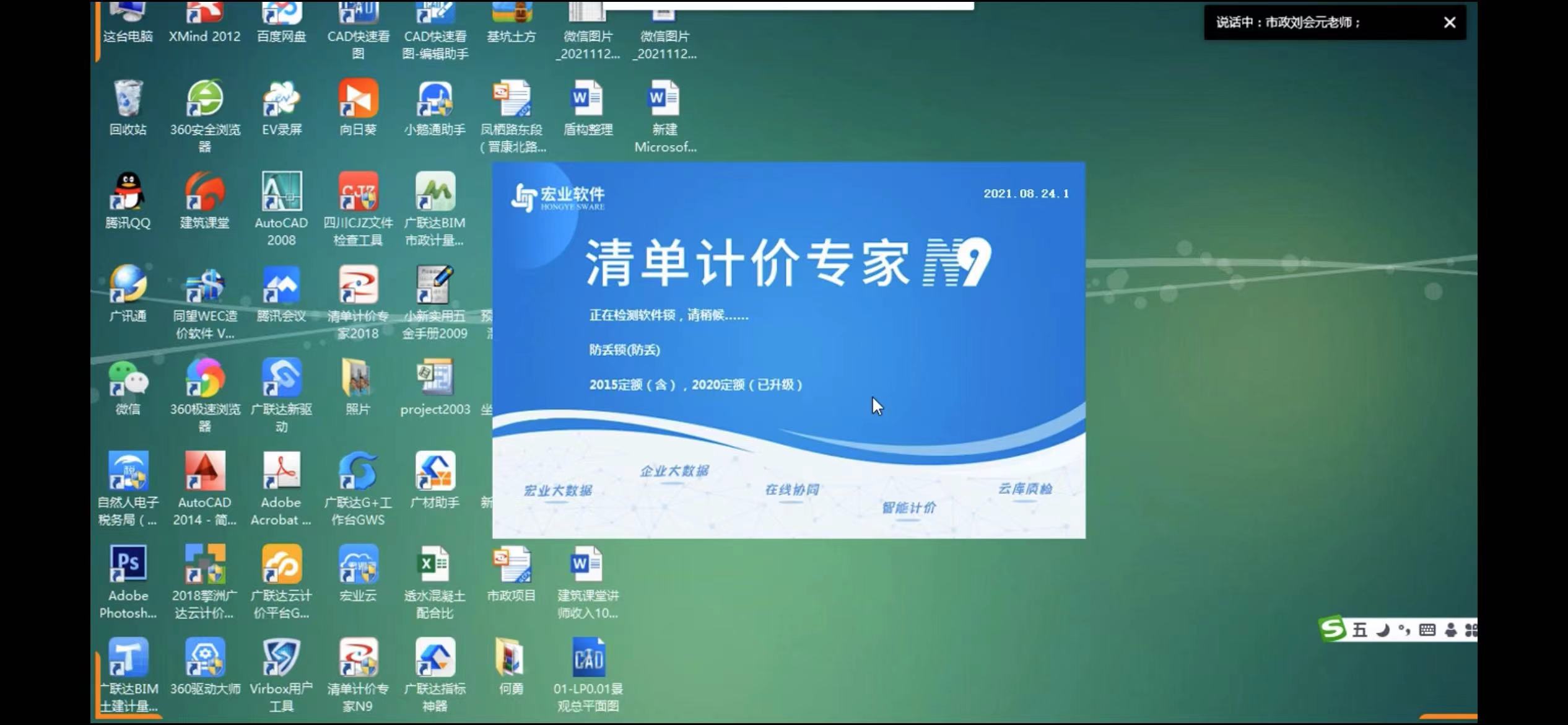Open 广联达云计价平台 shortcut
The height and width of the screenshot is (725, 1568).
[x=281, y=582]
